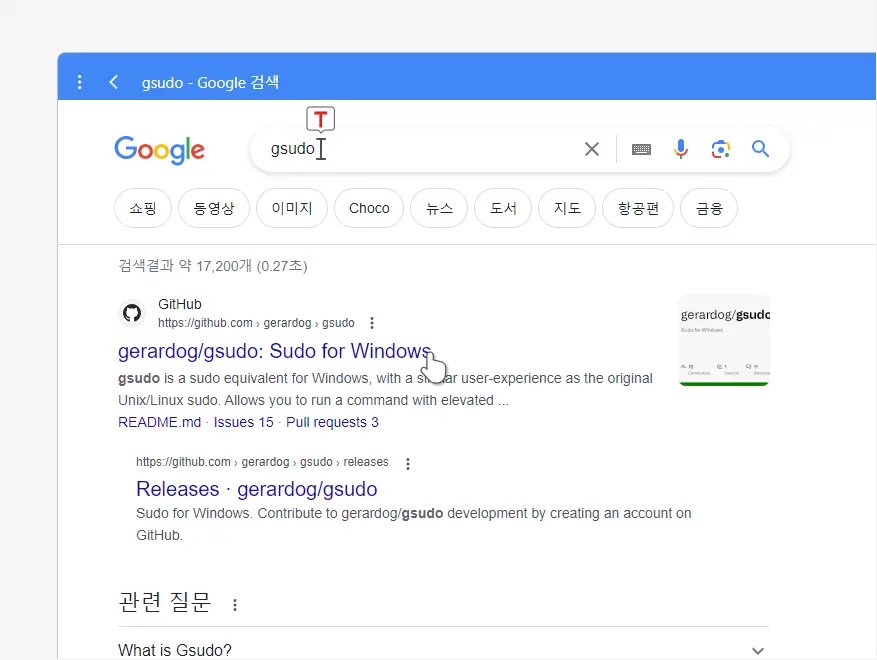Click the GitHub favicon beside the first result
The image size is (877, 660).
pyautogui.click(x=132, y=313)
